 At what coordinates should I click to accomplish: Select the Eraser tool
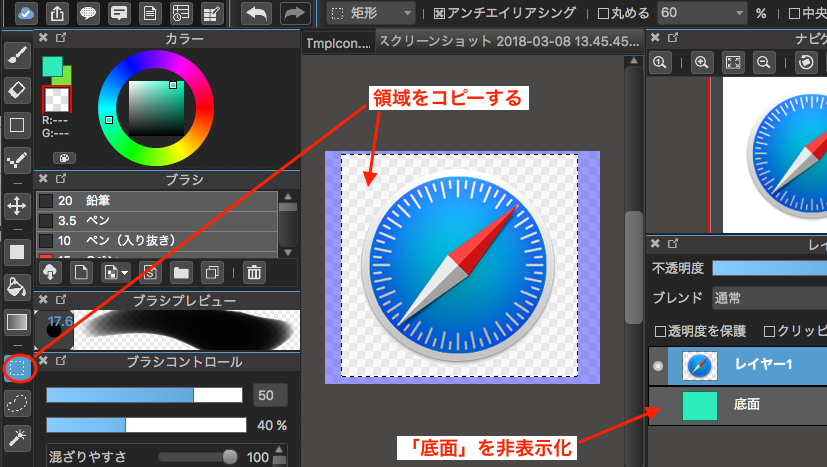pyautogui.click(x=17, y=90)
